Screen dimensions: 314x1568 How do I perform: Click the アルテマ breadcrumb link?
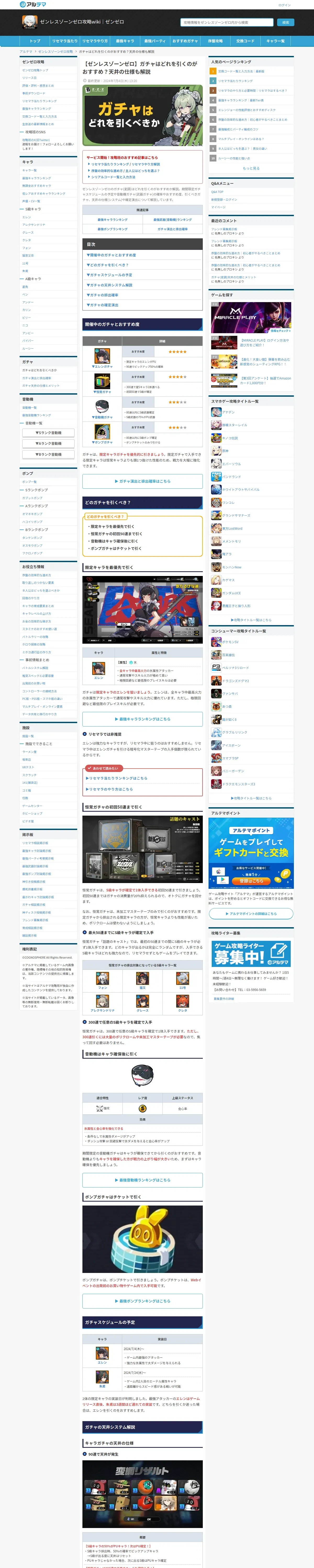click(x=26, y=52)
